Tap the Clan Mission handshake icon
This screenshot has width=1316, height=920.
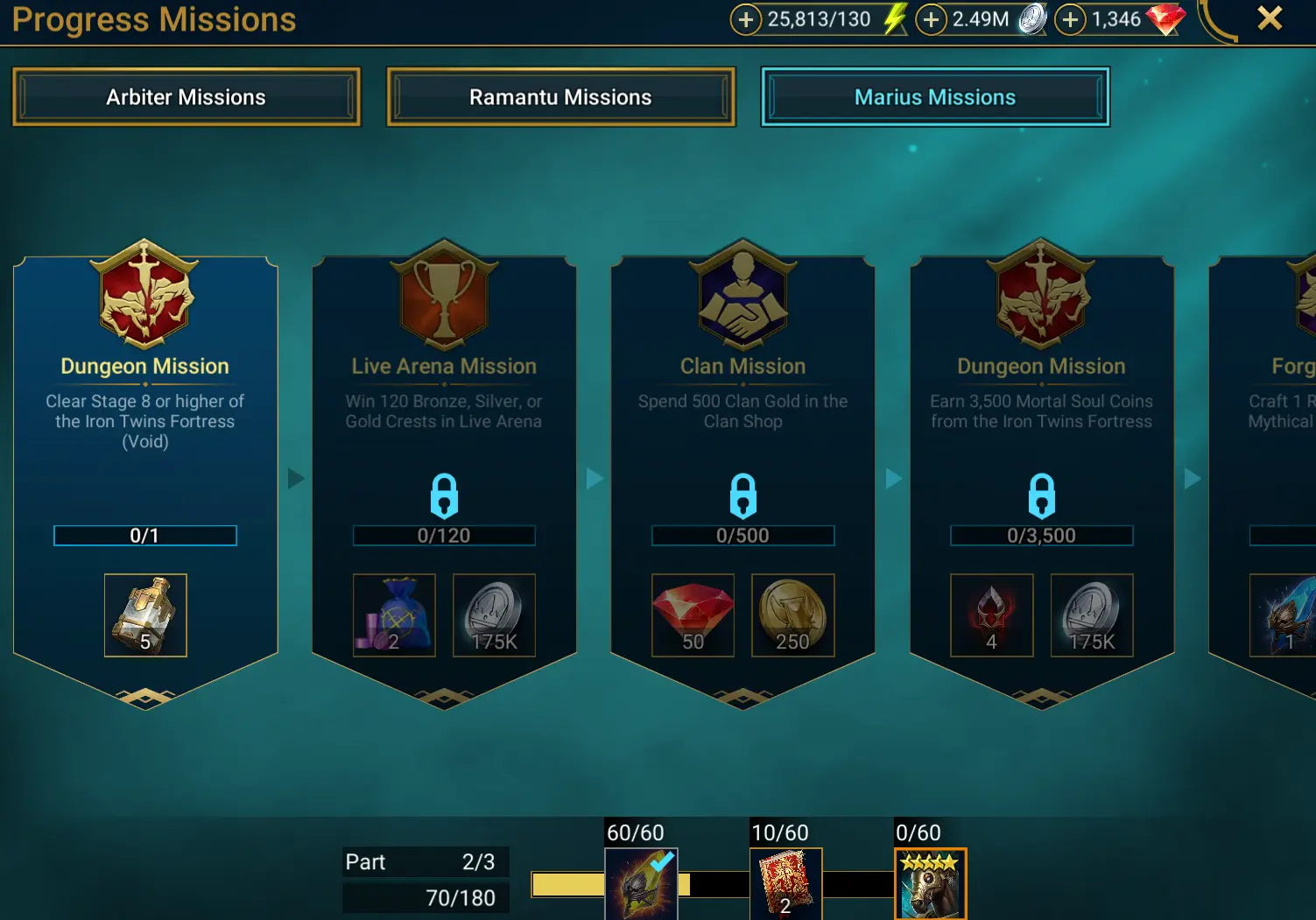(x=742, y=295)
